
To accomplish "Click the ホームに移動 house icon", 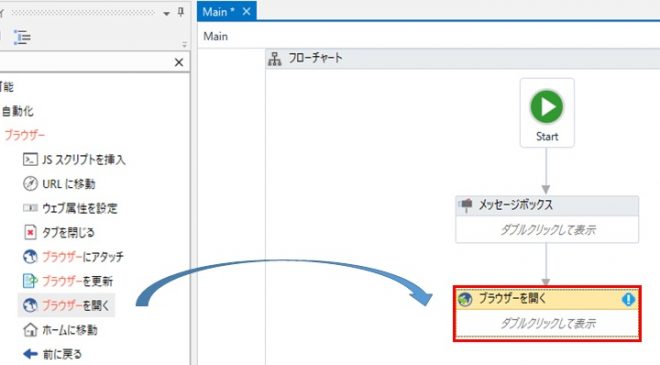I will (30, 330).
